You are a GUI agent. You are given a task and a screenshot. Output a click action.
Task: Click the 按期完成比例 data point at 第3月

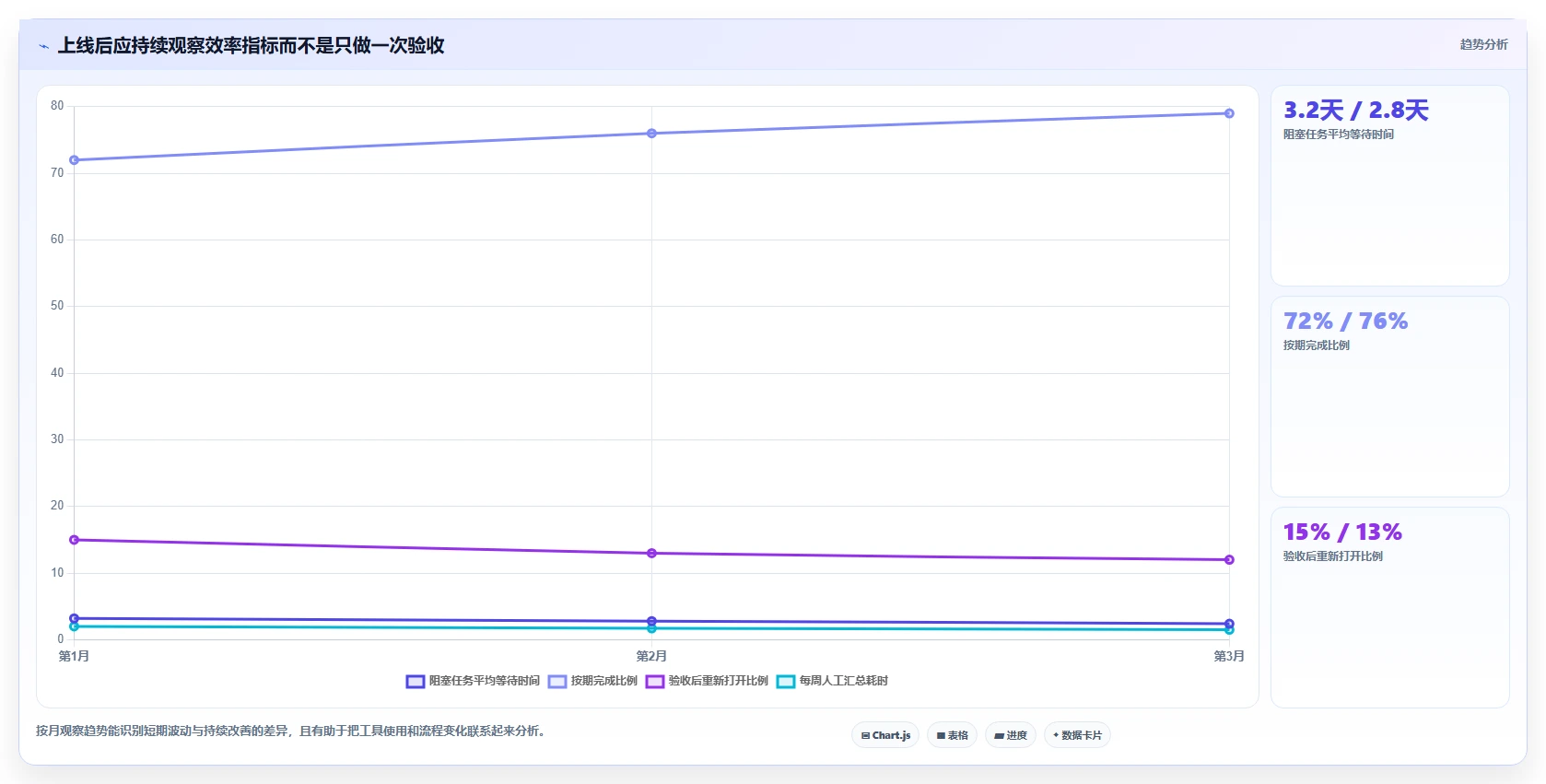point(1229,113)
